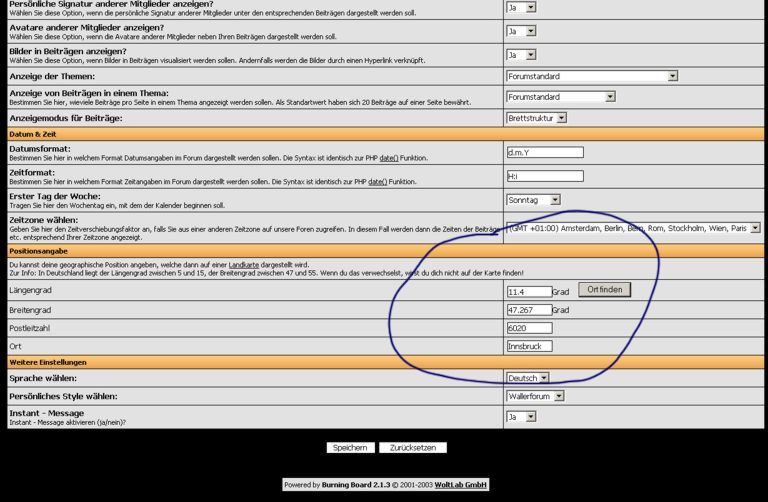
Task: Click the Zeitformat input field
Action: [x=544, y=176]
